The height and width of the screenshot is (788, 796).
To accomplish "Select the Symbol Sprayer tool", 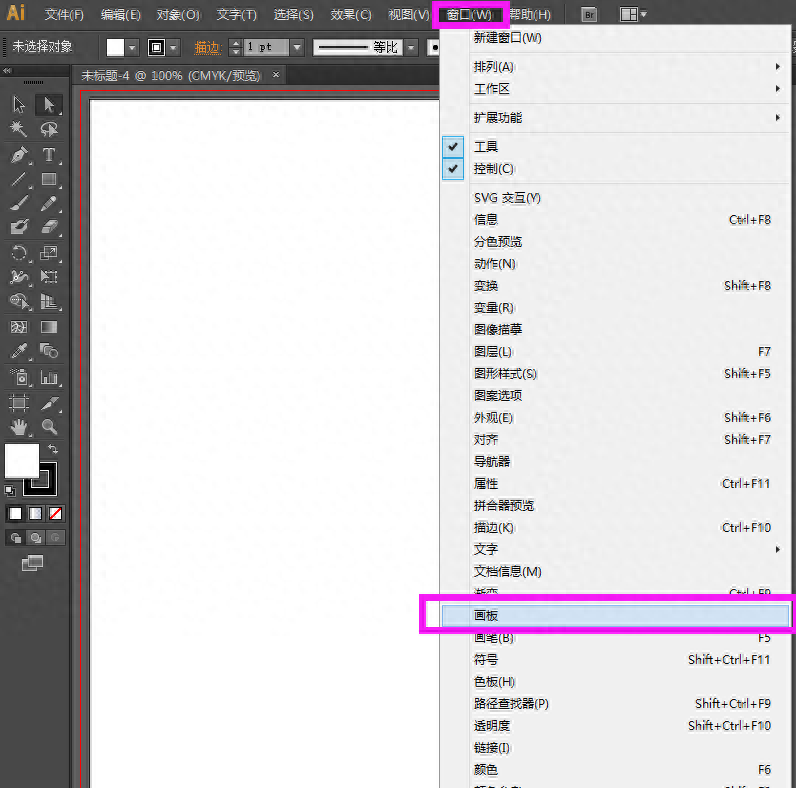I will point(19,377).
